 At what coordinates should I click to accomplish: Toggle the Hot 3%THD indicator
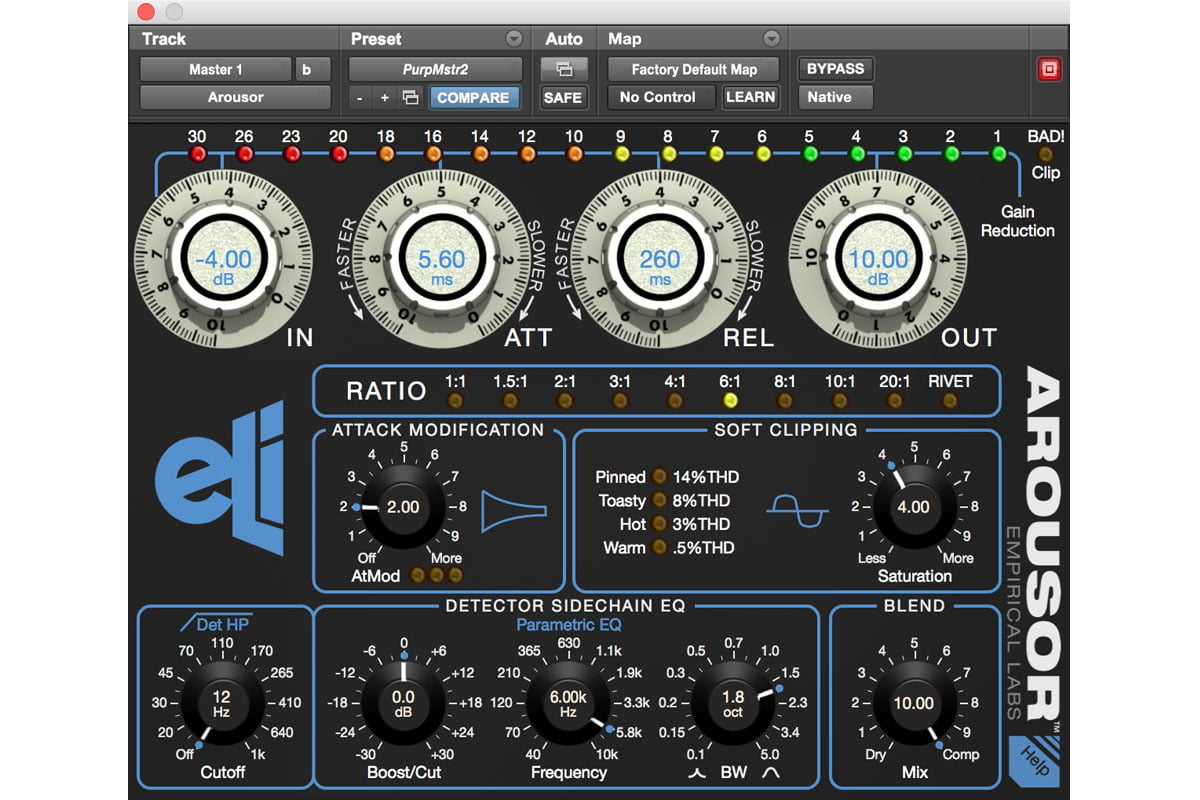tap(659, 524)
